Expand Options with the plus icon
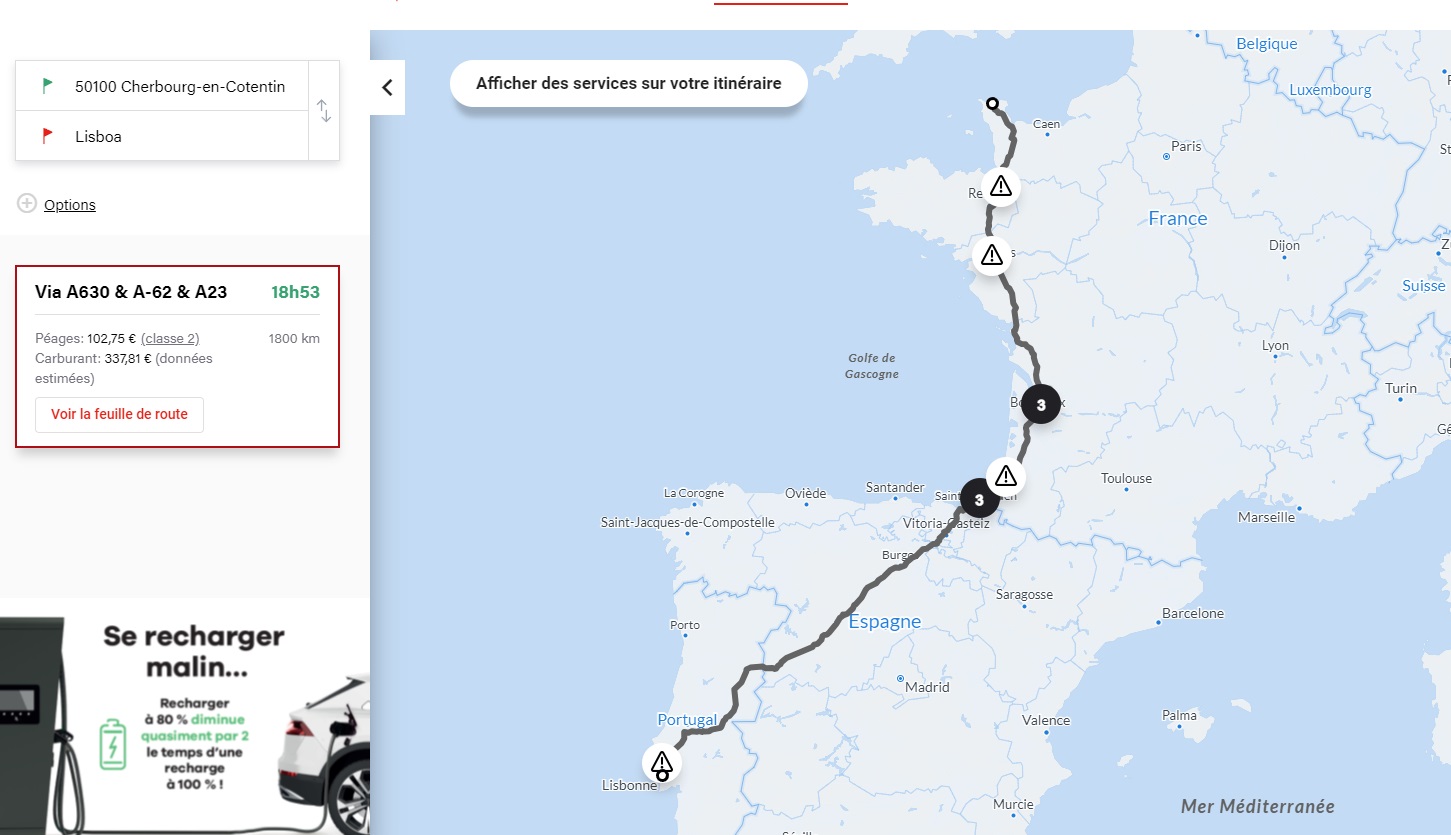This screenshot has height=835, width=1451. pos(26,204)
